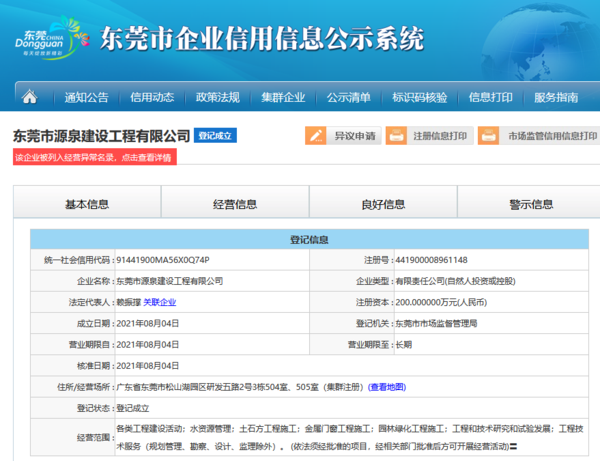Click 200.000000万元(人民币) registered capital value
The image size is (600, 461).
pyautogui.click(x=441, y=302)
